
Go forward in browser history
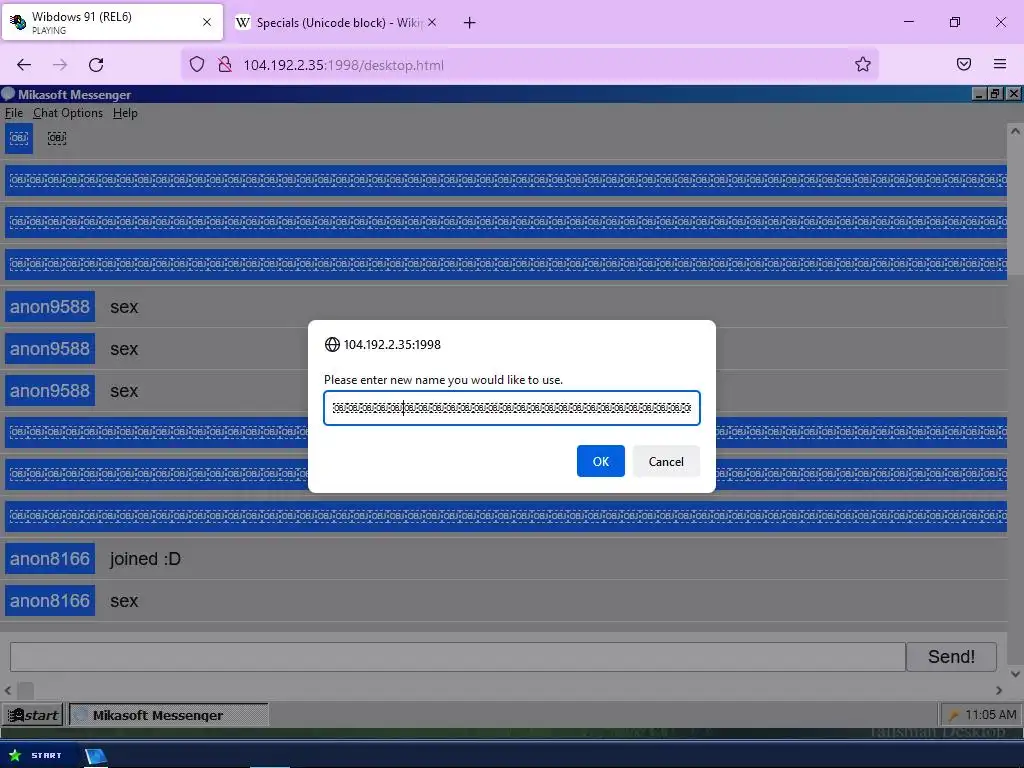pos(60,65)
